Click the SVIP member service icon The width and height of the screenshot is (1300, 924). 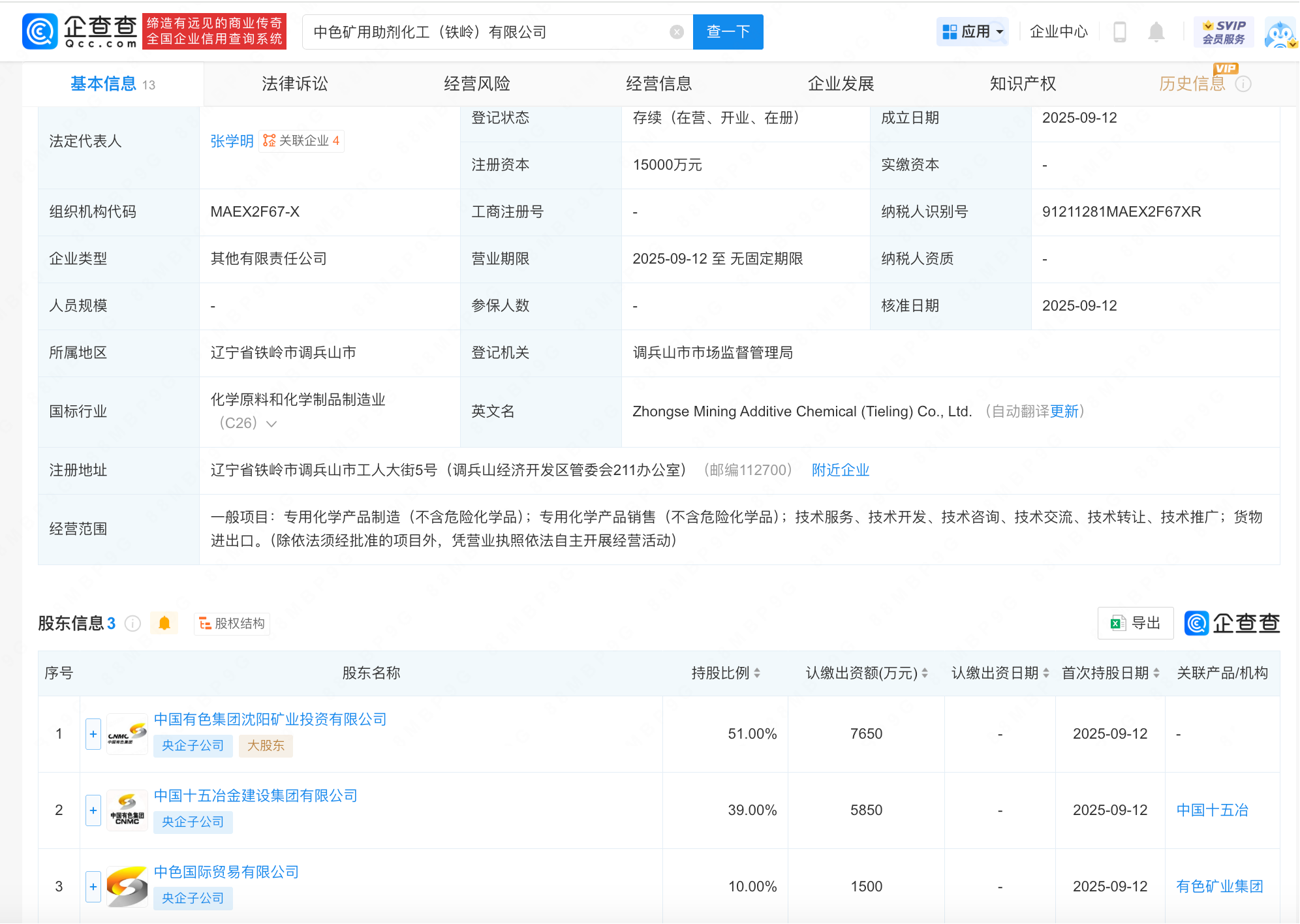1224,32
